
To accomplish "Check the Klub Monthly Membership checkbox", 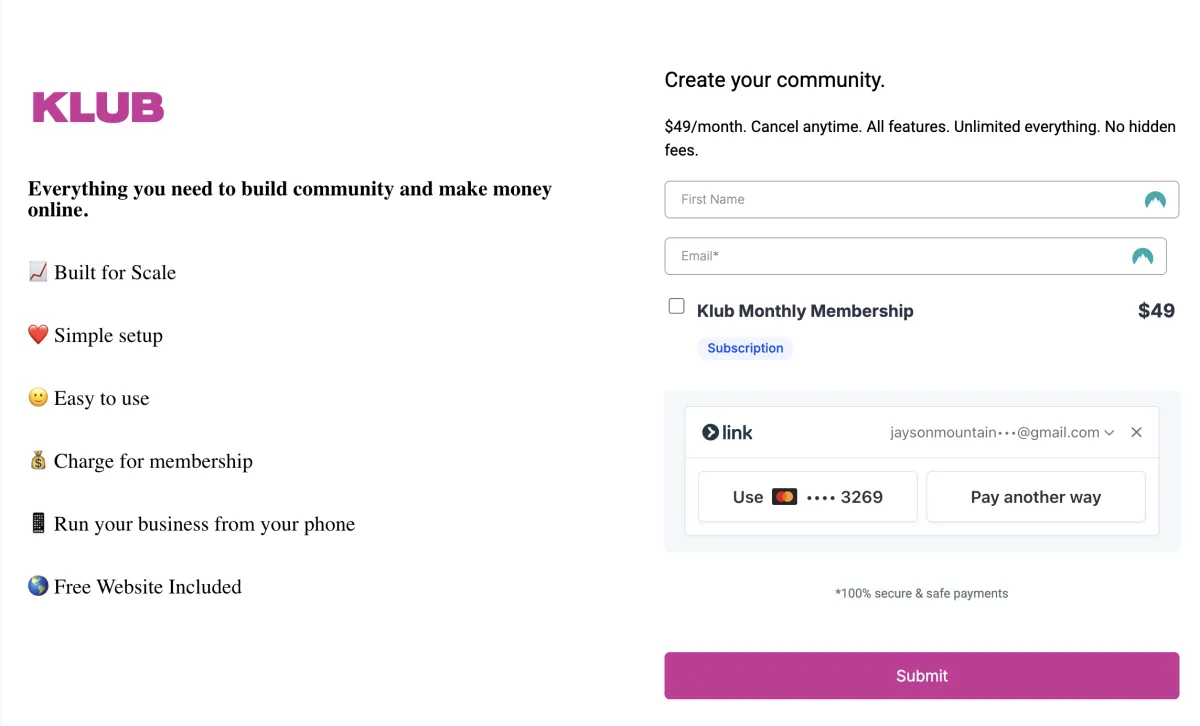I will pyautogui.click(x=677, y=306).
